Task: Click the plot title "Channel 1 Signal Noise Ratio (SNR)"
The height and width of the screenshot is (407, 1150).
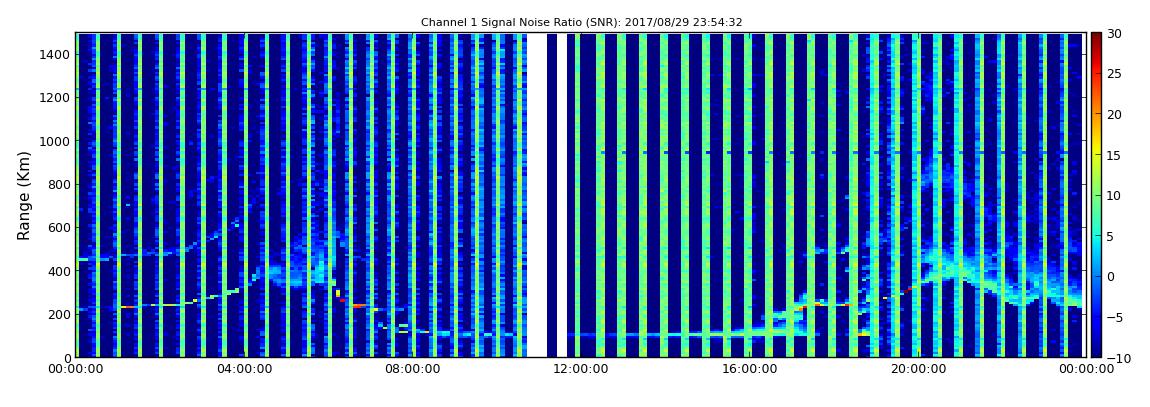Action: 521,23
